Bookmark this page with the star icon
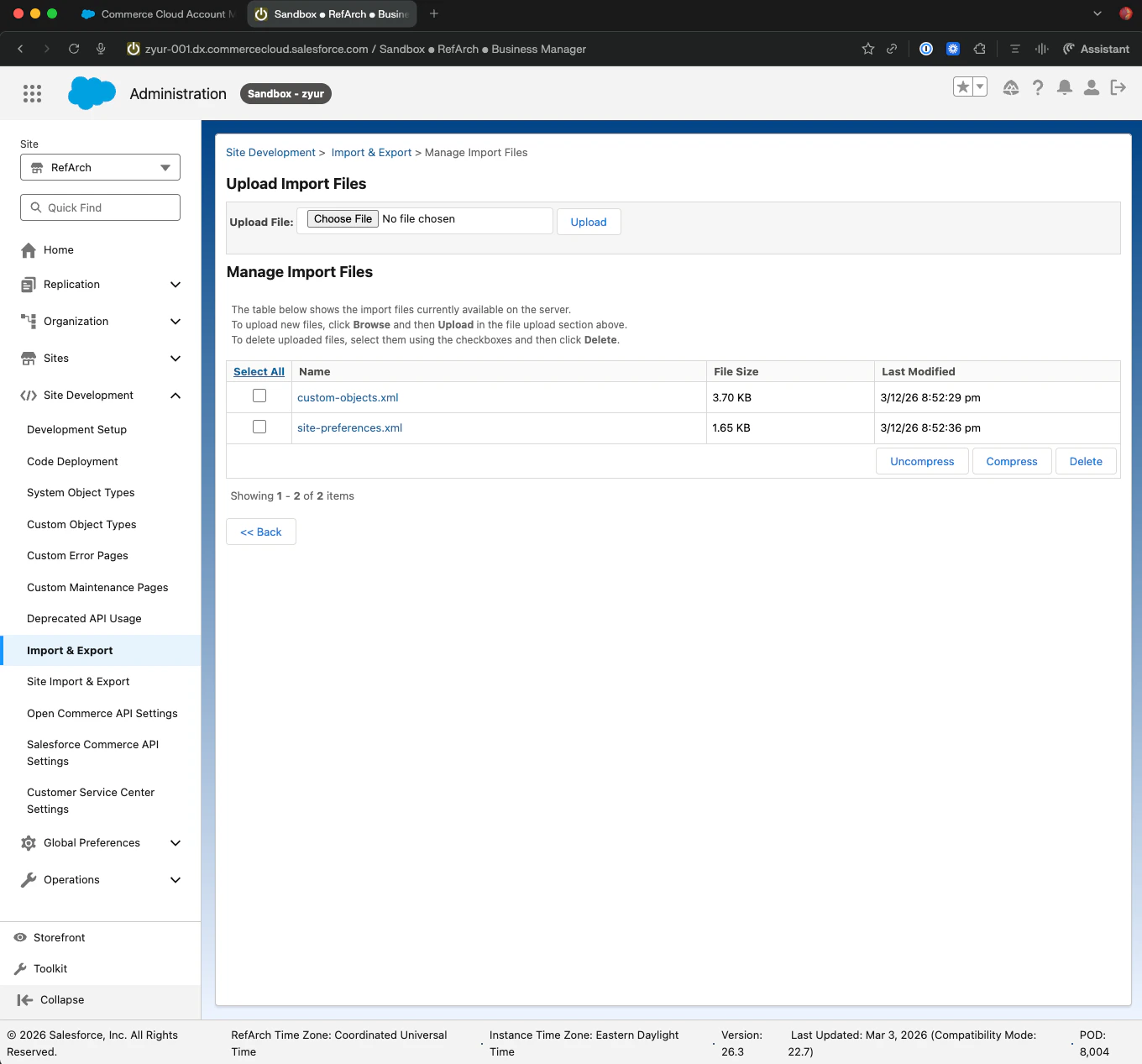The image size is (1142, 1064). click(868, 49)
